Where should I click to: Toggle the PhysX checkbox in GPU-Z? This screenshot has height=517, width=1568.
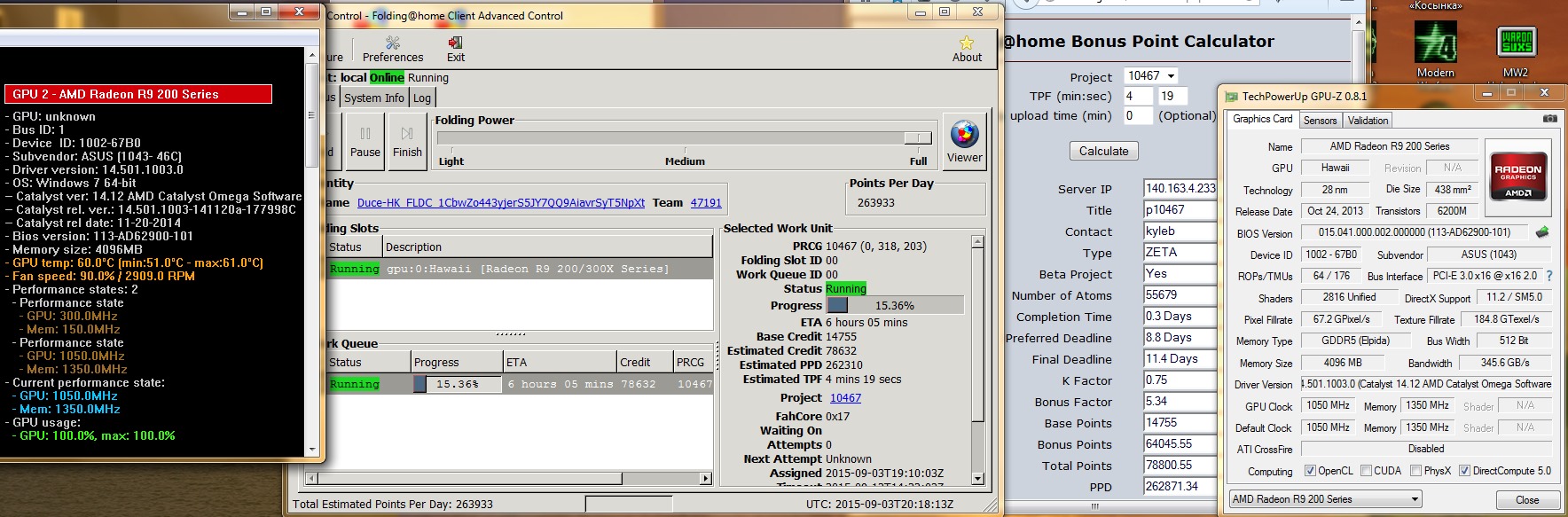1415,471
